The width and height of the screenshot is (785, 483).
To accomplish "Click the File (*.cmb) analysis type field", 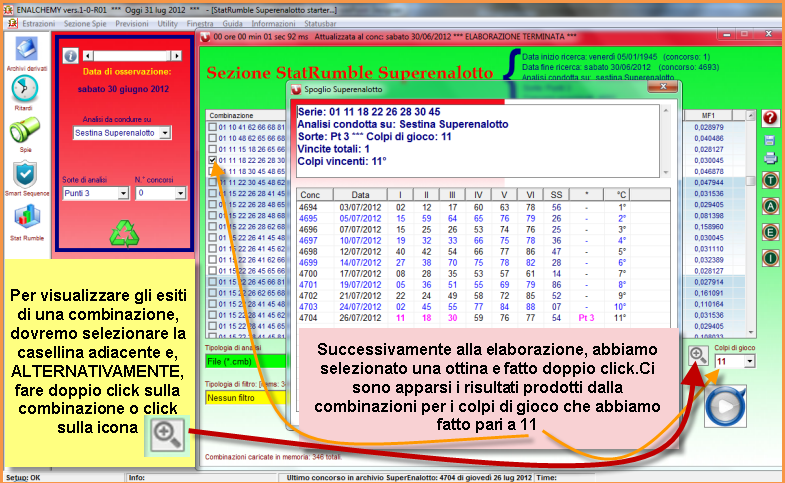I will 245,361.
